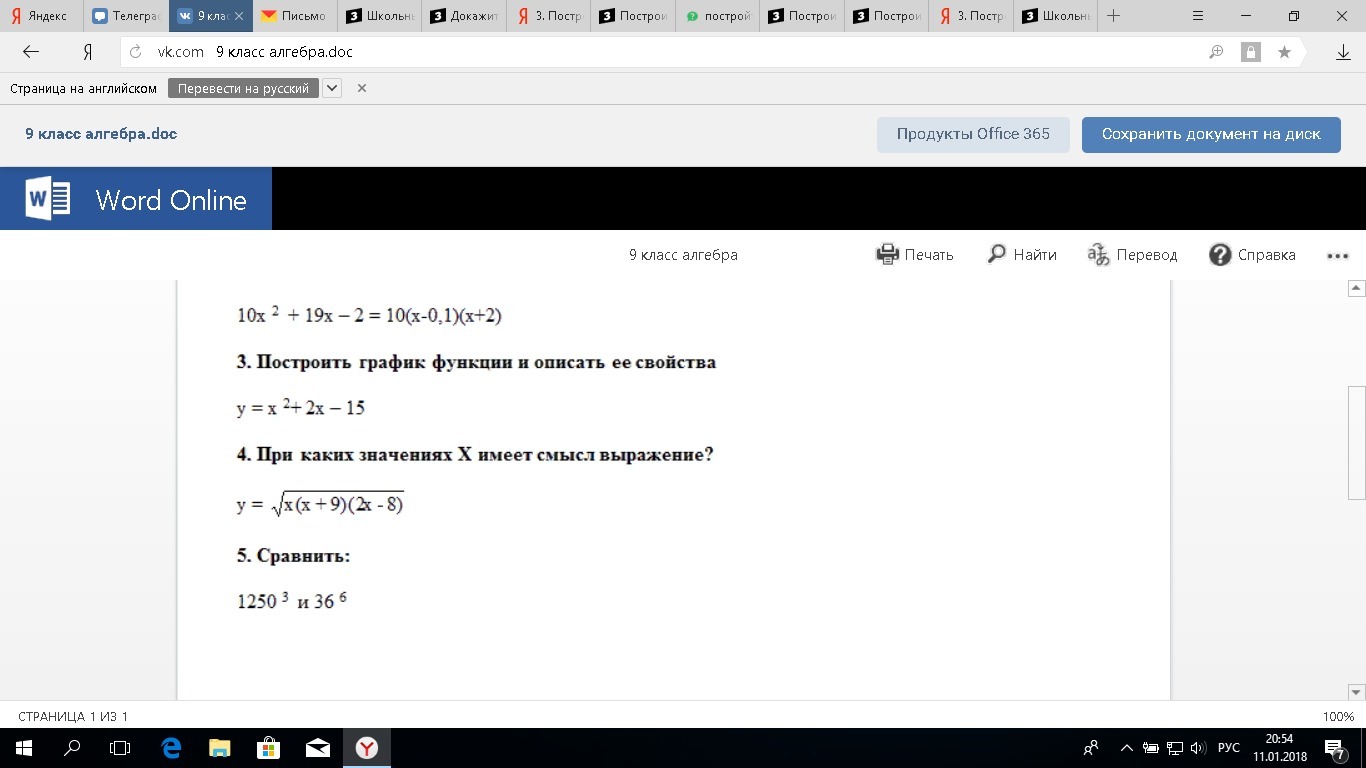Click the 100% zoom control

1336,716
